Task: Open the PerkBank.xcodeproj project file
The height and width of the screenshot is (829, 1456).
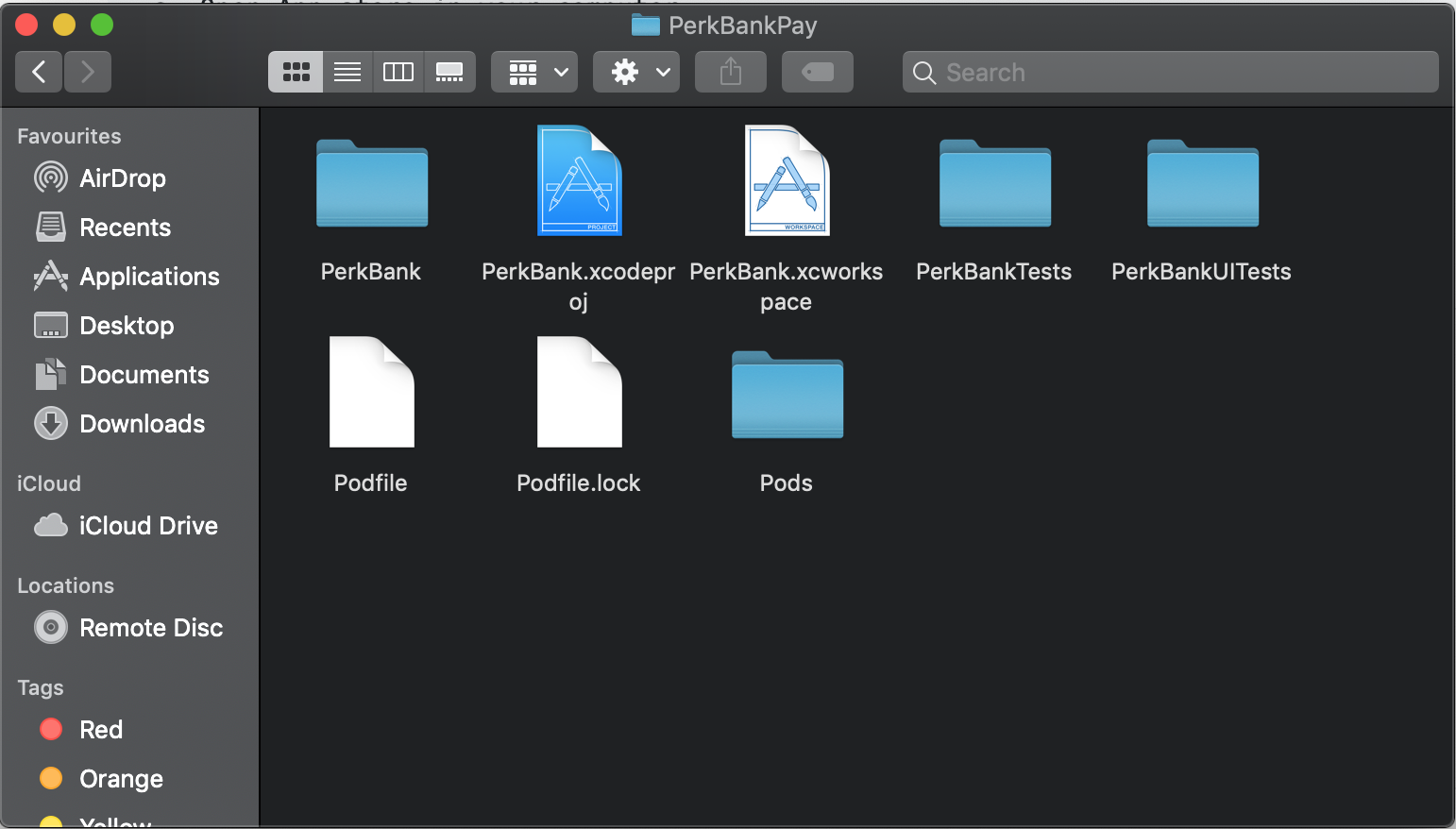Action: [x=579, y=180]
